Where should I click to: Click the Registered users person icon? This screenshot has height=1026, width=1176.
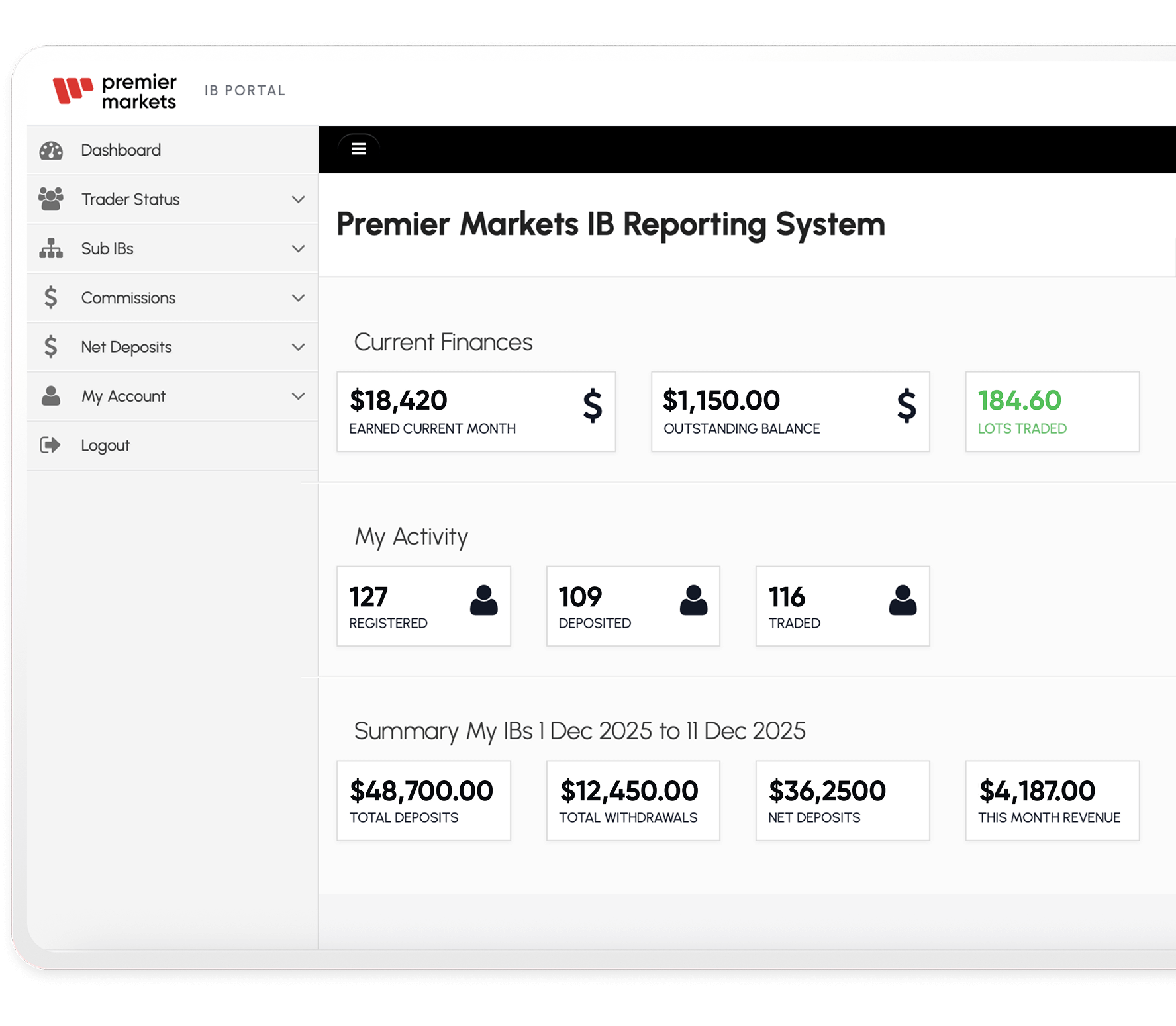click(x=483, y=600)
